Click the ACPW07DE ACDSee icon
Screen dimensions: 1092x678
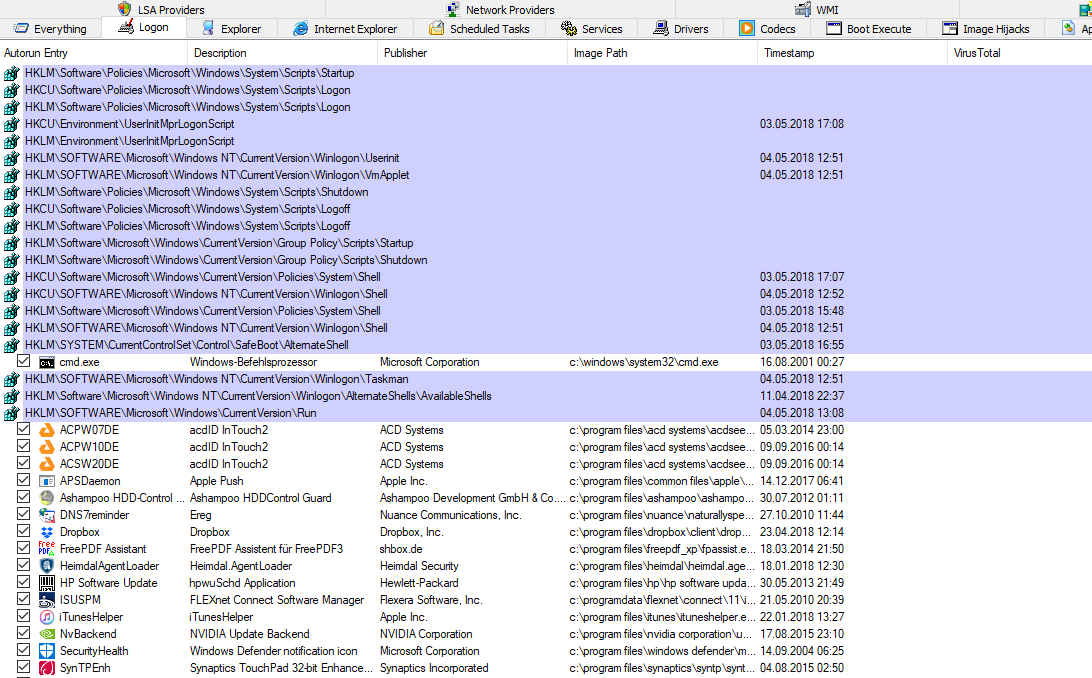[47, 430]
